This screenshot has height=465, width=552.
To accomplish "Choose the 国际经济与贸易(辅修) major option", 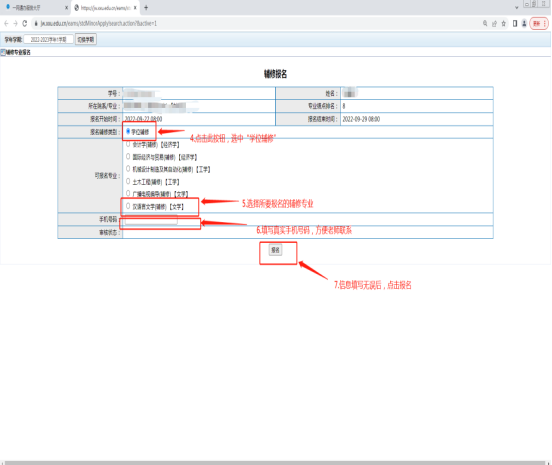I will click(128, 156).
